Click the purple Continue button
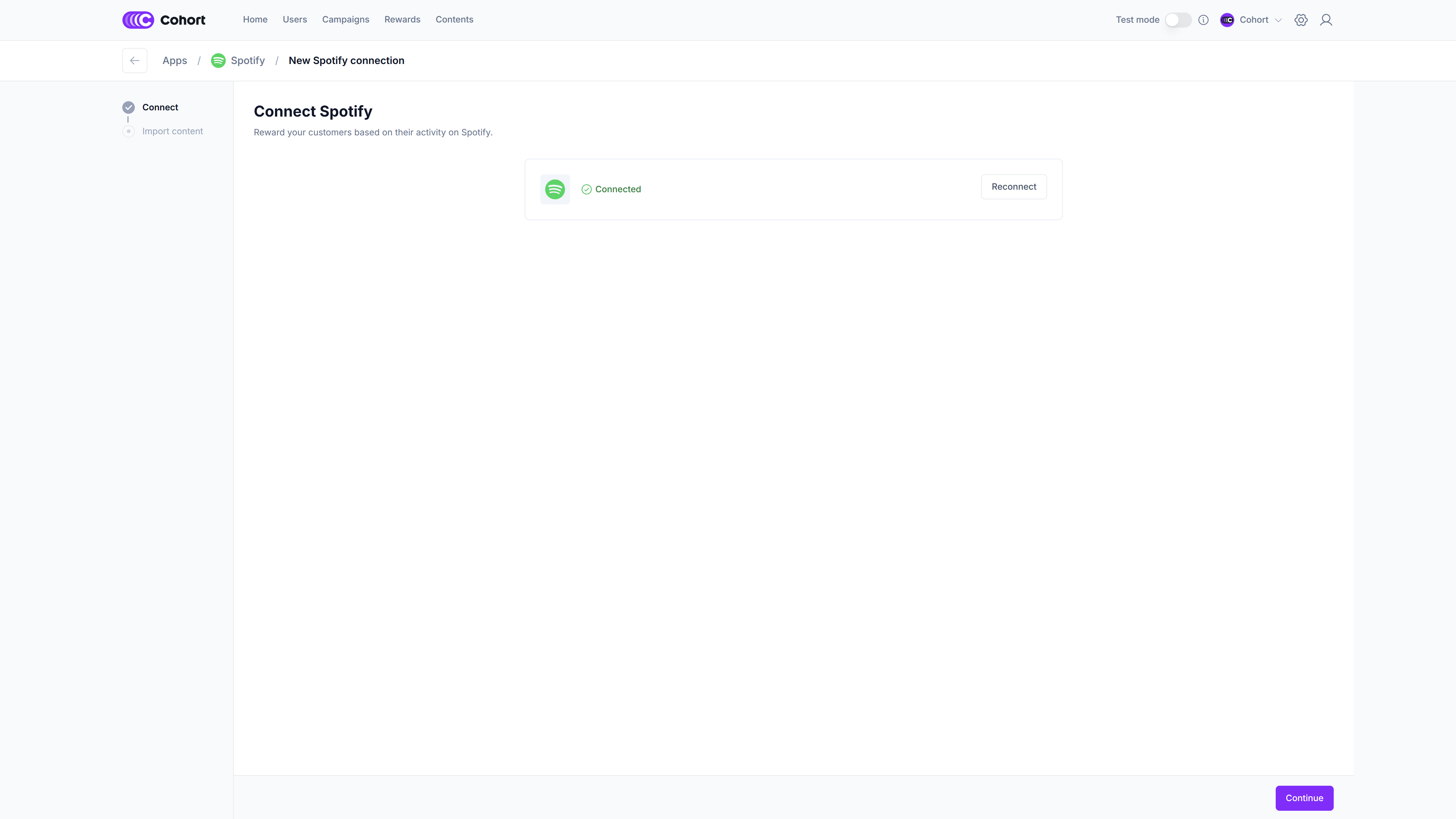The width and height of the screenshot is (1456, 819). pos(1304,797)
